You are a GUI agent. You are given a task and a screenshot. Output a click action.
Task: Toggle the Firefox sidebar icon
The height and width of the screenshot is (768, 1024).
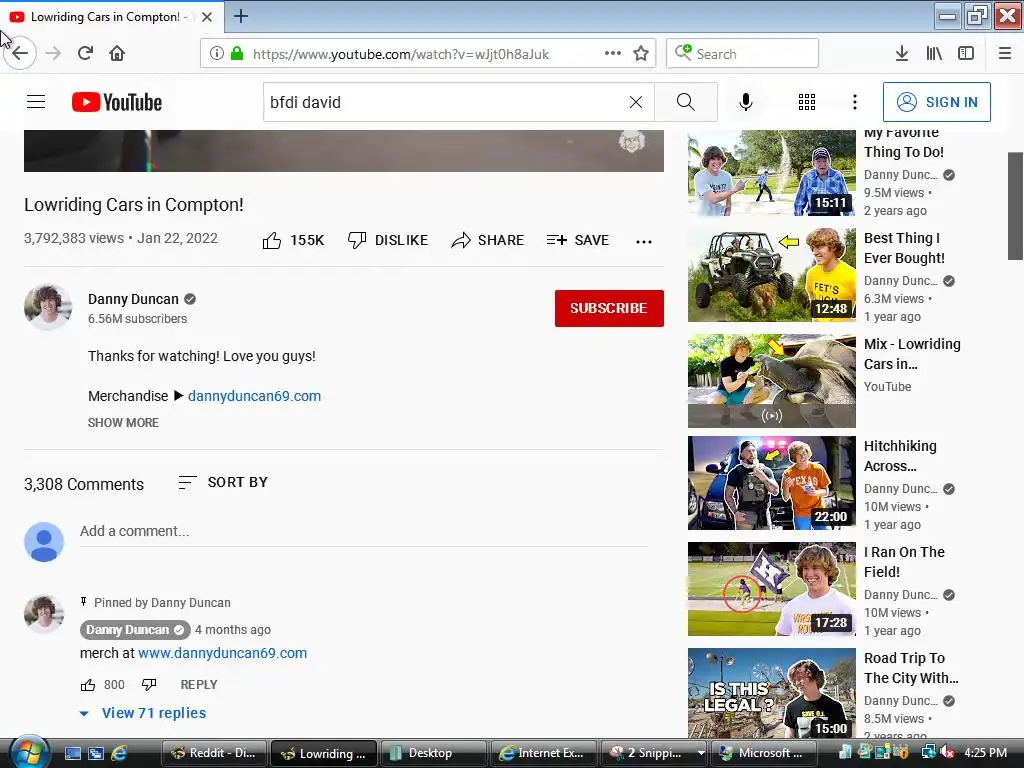point(966,54)
